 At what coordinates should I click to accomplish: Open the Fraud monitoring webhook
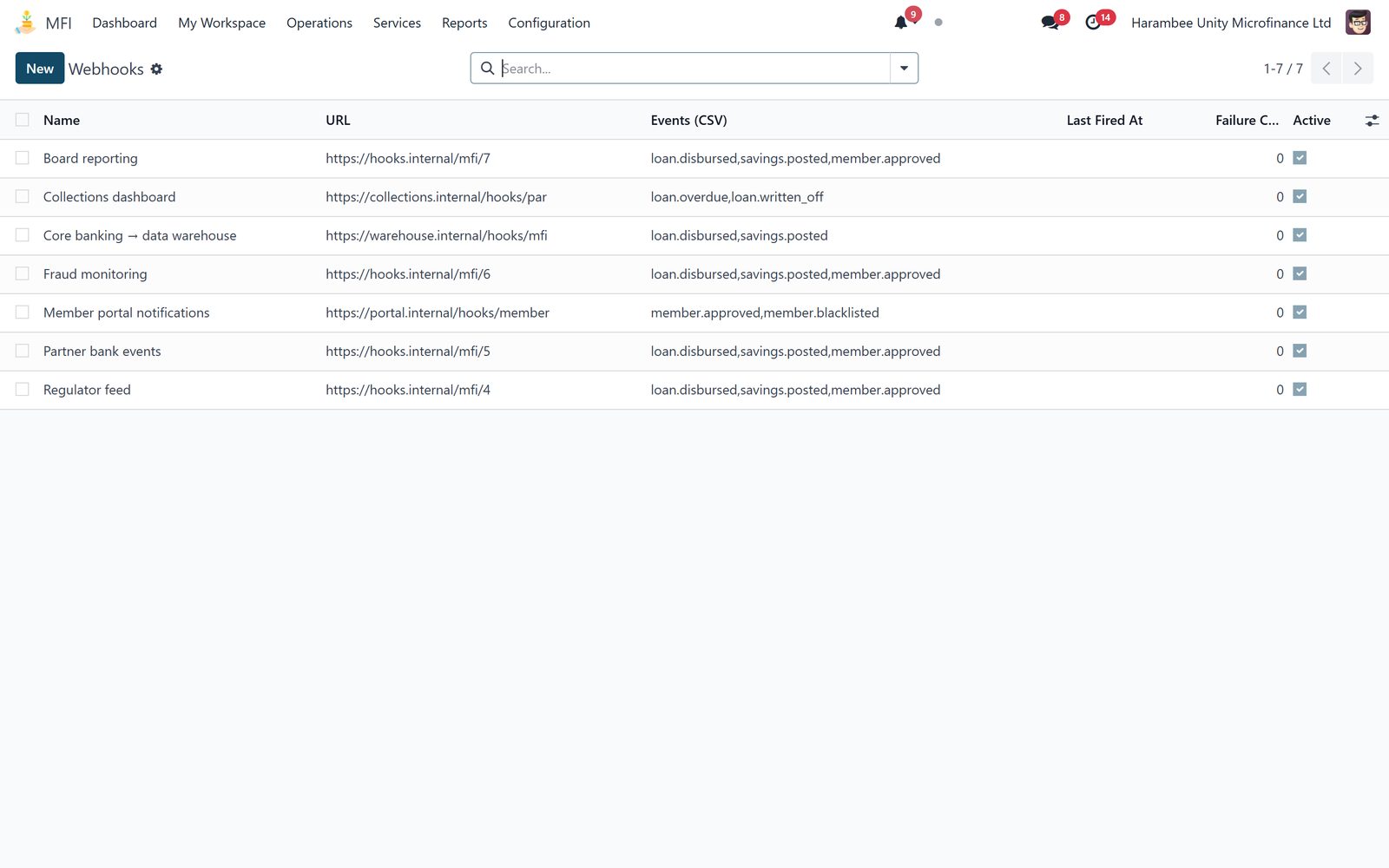95,273
